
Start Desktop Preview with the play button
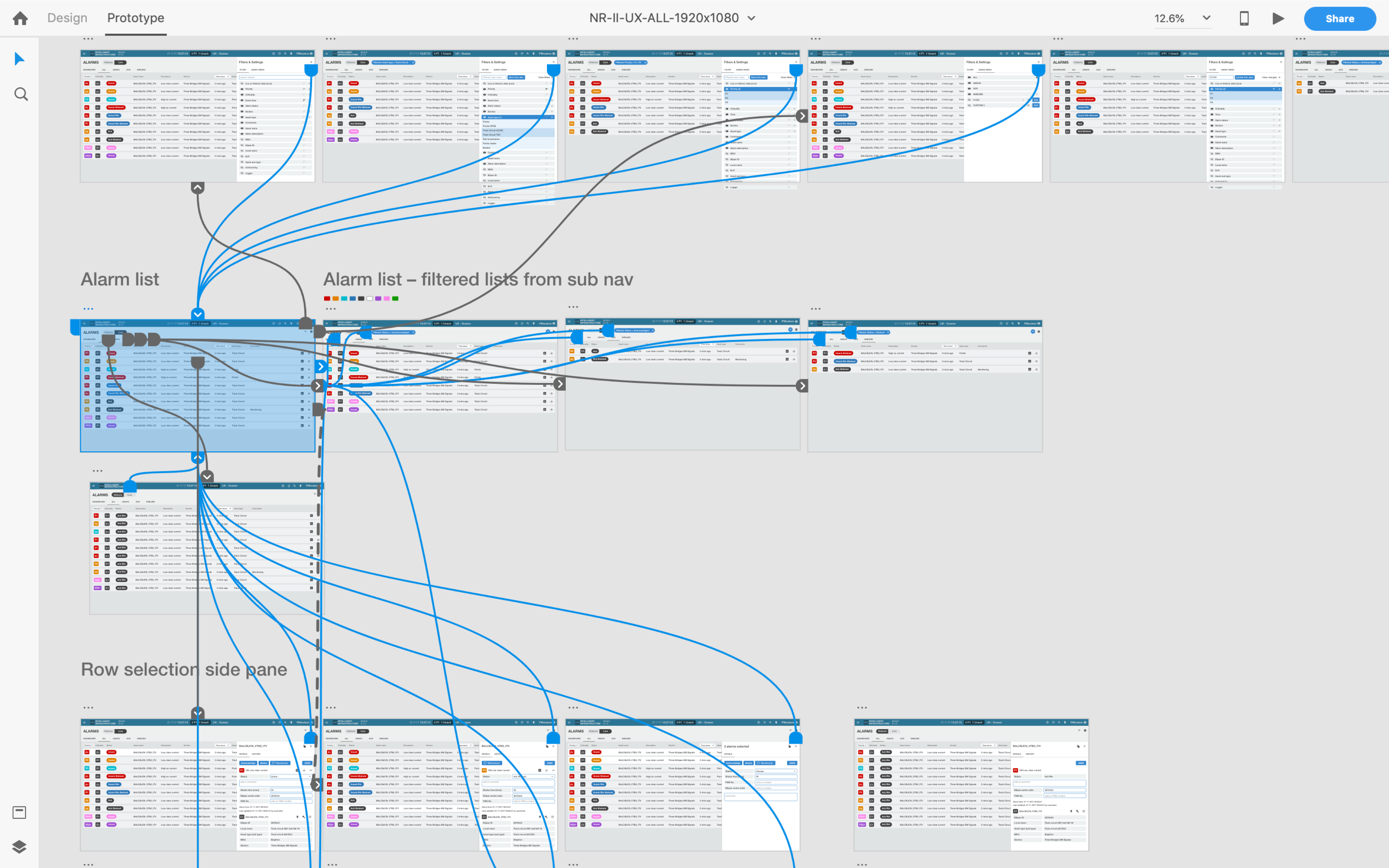pos(1278,18)
